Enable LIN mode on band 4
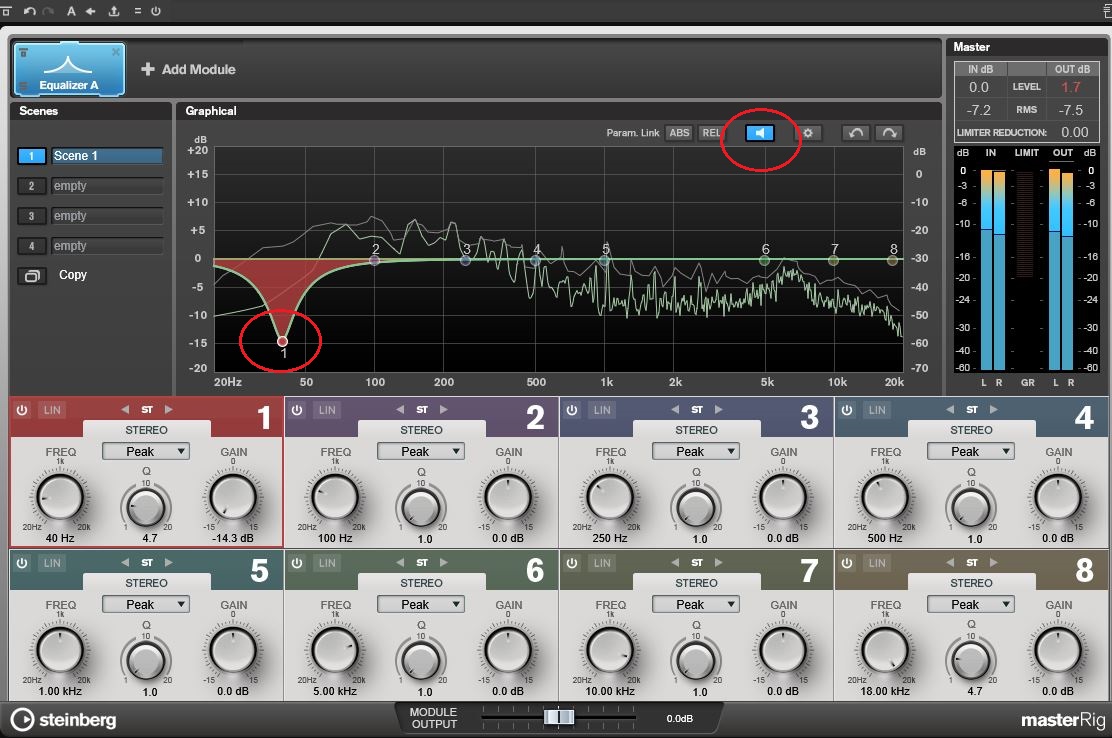 [877, 410]
